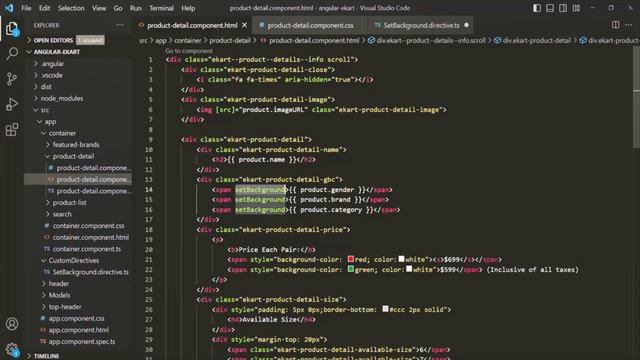640x360 pixels.
Task: Collapse the CustomDirectives folder
Action: pos(74,260)
